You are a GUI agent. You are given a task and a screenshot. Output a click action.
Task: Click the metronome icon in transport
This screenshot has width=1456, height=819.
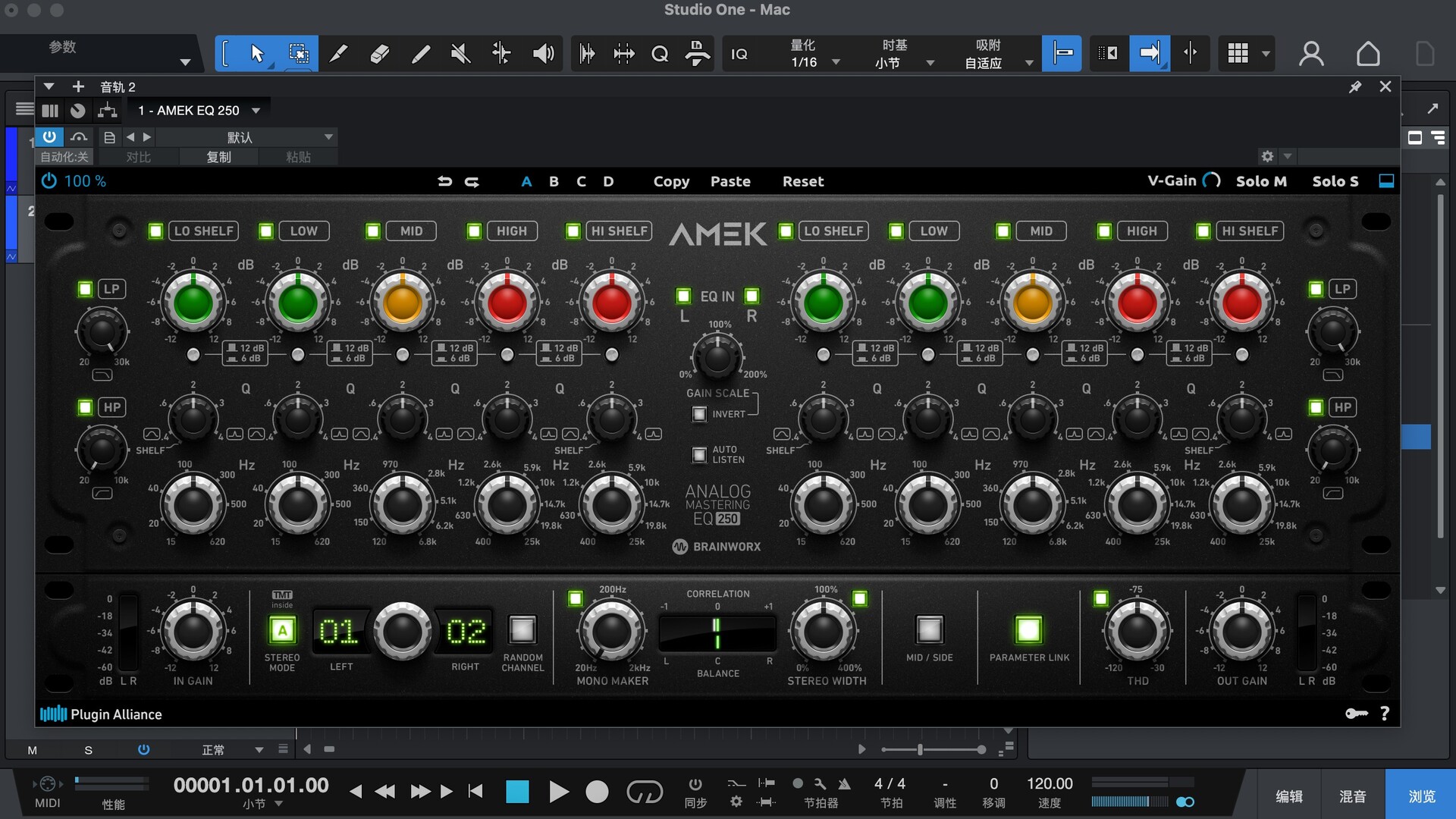[x=844, y=783]
